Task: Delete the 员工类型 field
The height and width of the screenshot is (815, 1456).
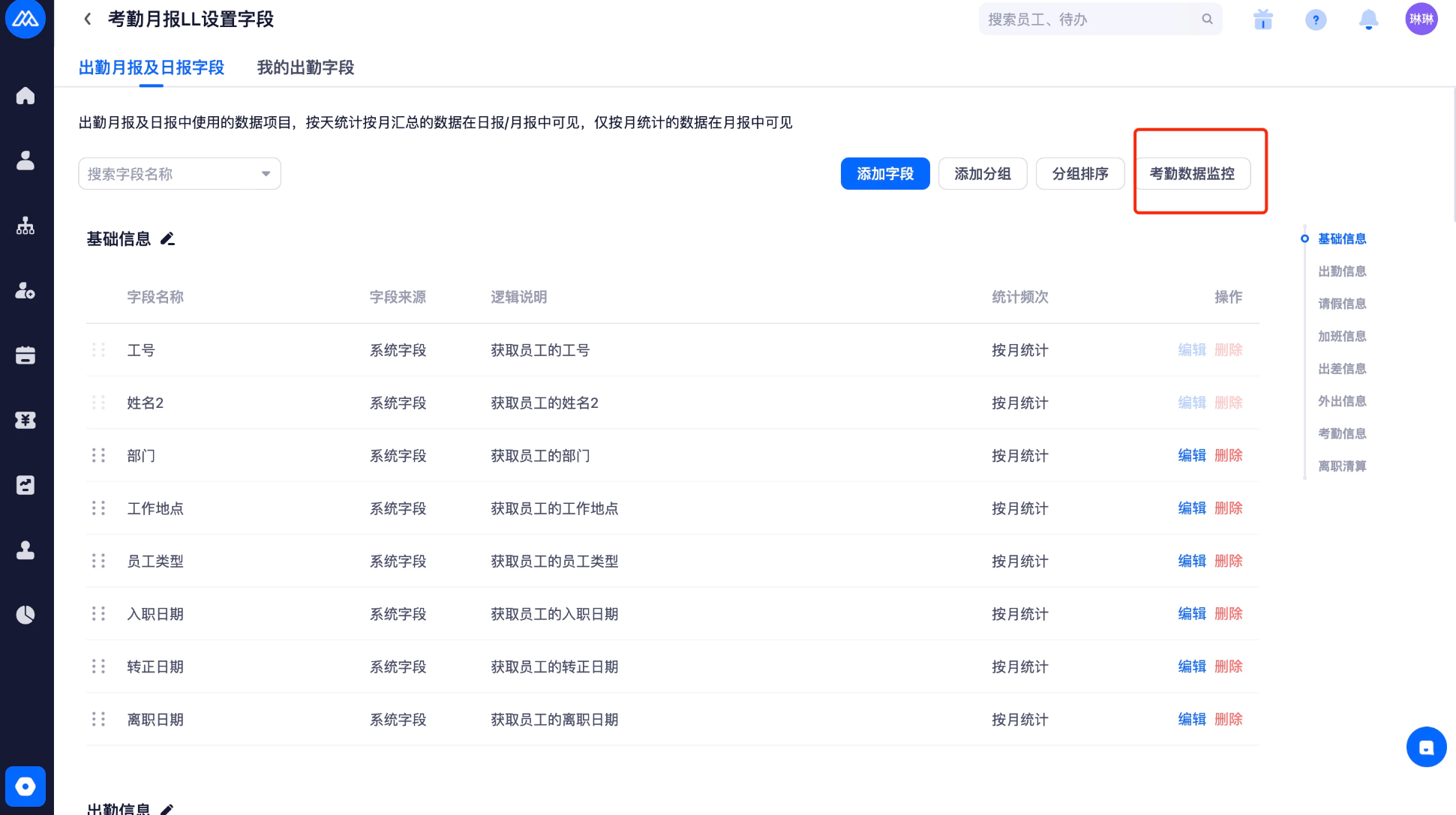Action: 1228,561
